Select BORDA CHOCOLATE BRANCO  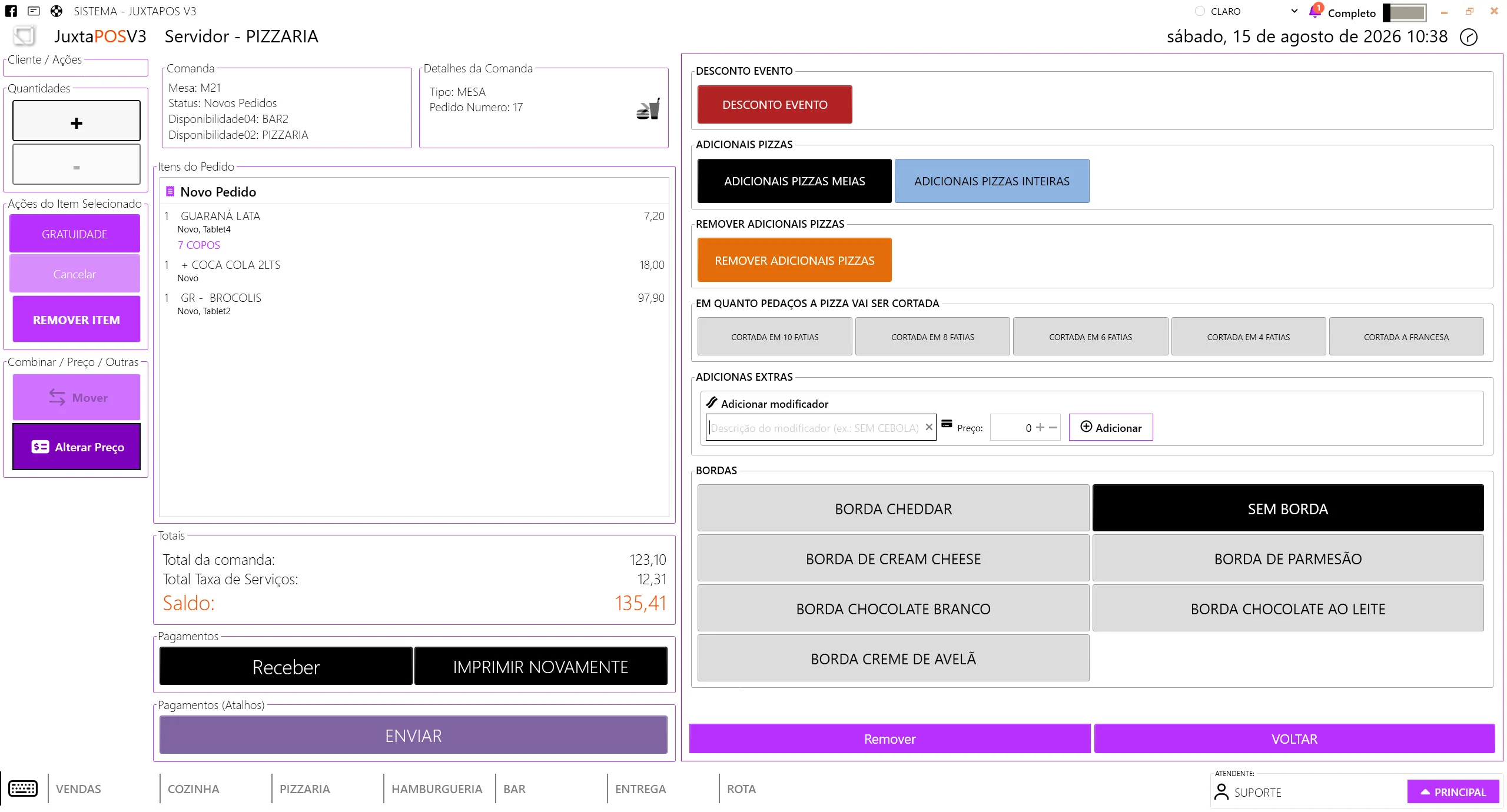click(x=894, y=608)
